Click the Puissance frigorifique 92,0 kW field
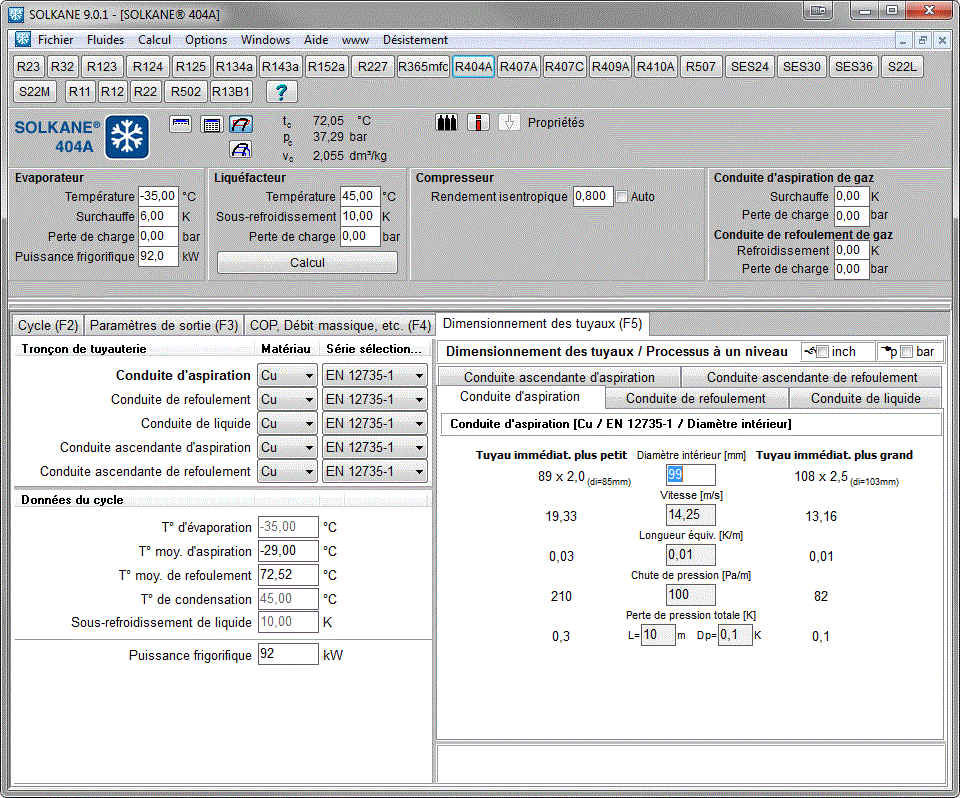960x798 pixels. tap(159, 256)
